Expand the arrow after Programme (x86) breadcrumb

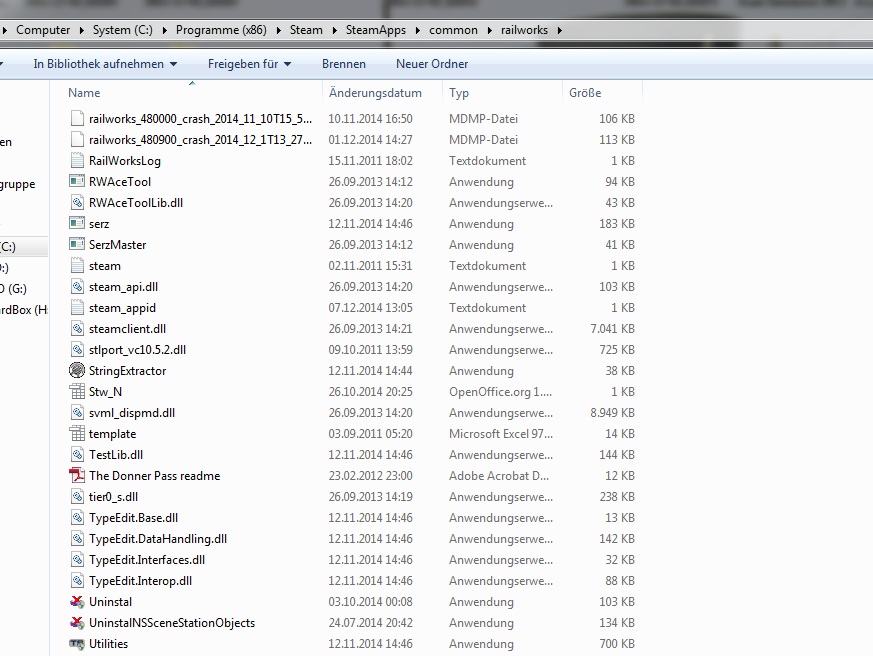(x=278, y=30)
